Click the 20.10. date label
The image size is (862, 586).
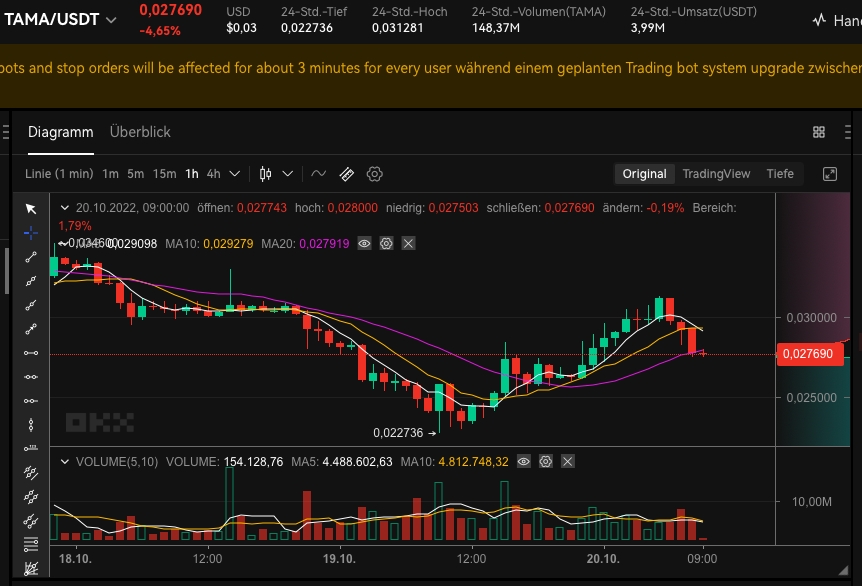(x=603, y=559)
